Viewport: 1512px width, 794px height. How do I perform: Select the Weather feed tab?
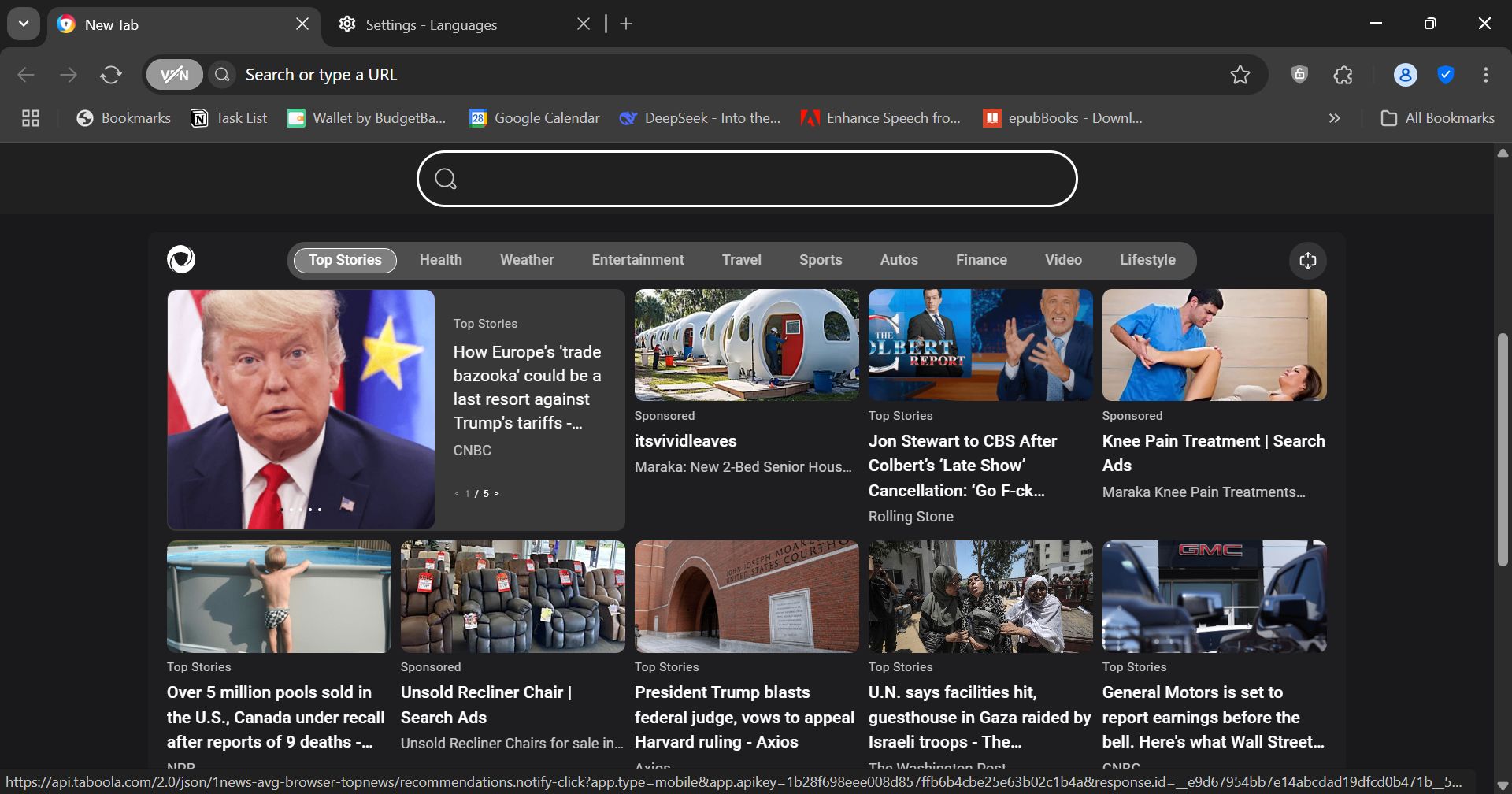click(x=527, y=260)
